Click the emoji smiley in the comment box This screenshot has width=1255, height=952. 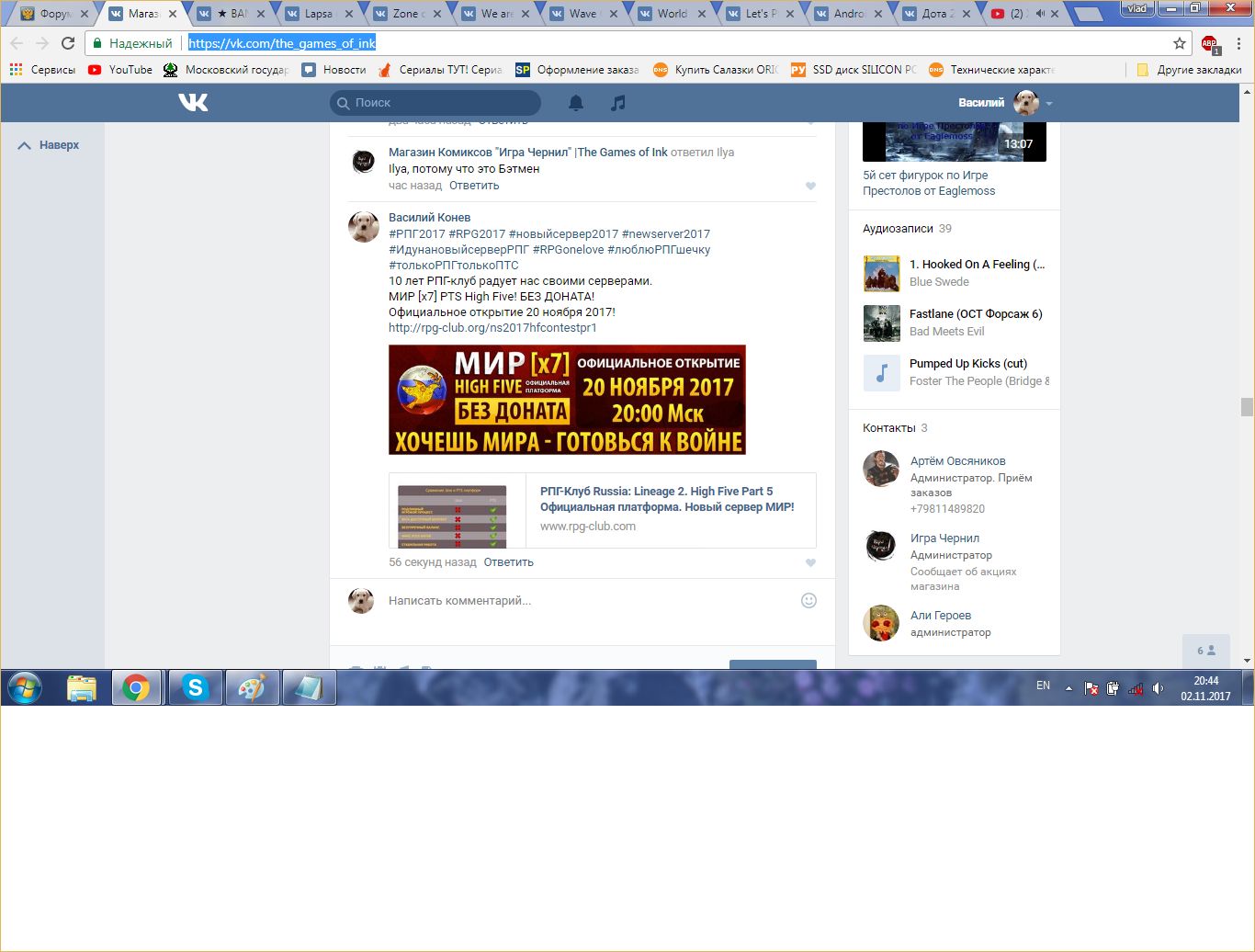click(x=808, y=600)
